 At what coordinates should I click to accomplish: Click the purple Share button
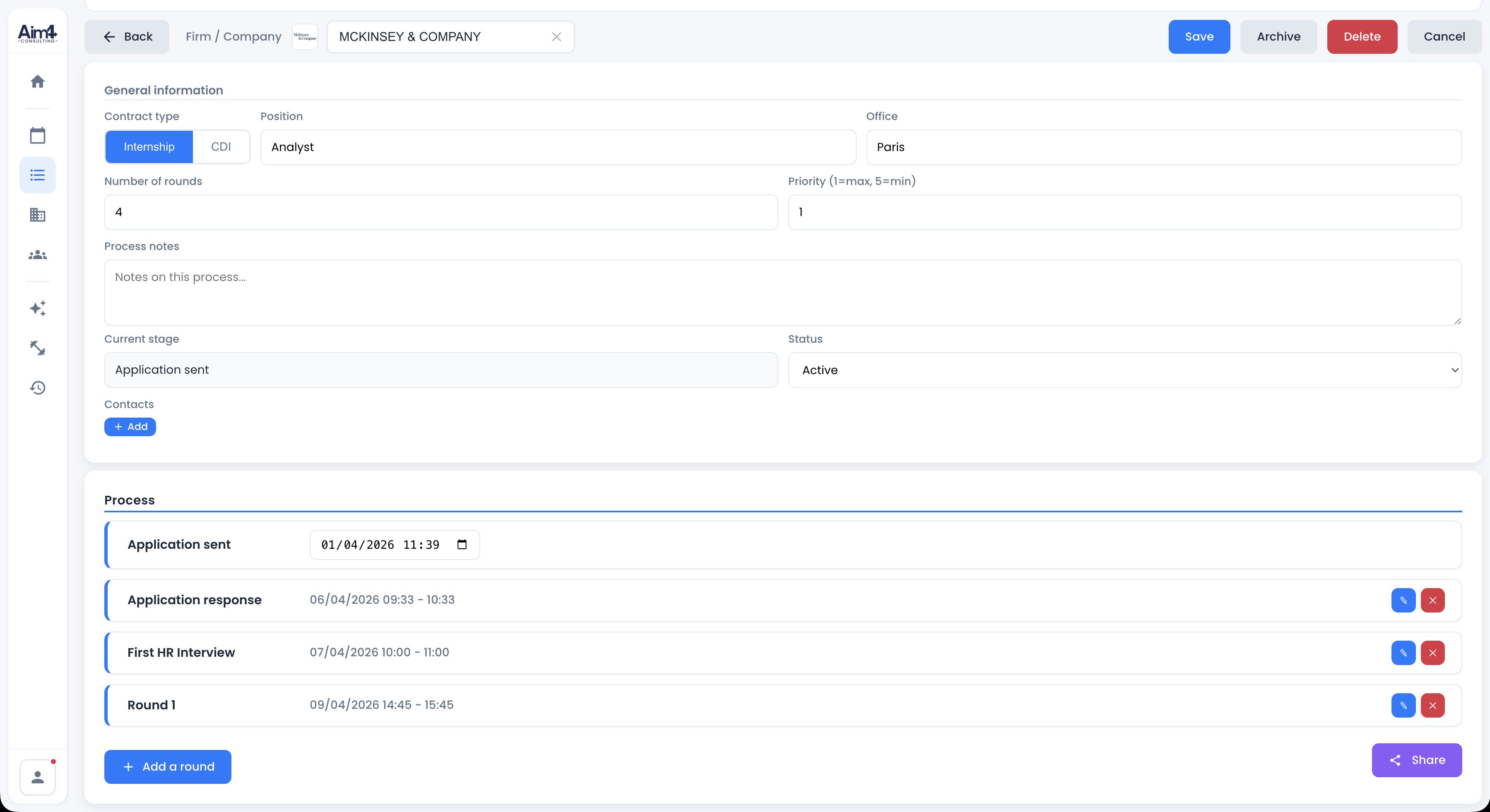[x=1417, y=761]
